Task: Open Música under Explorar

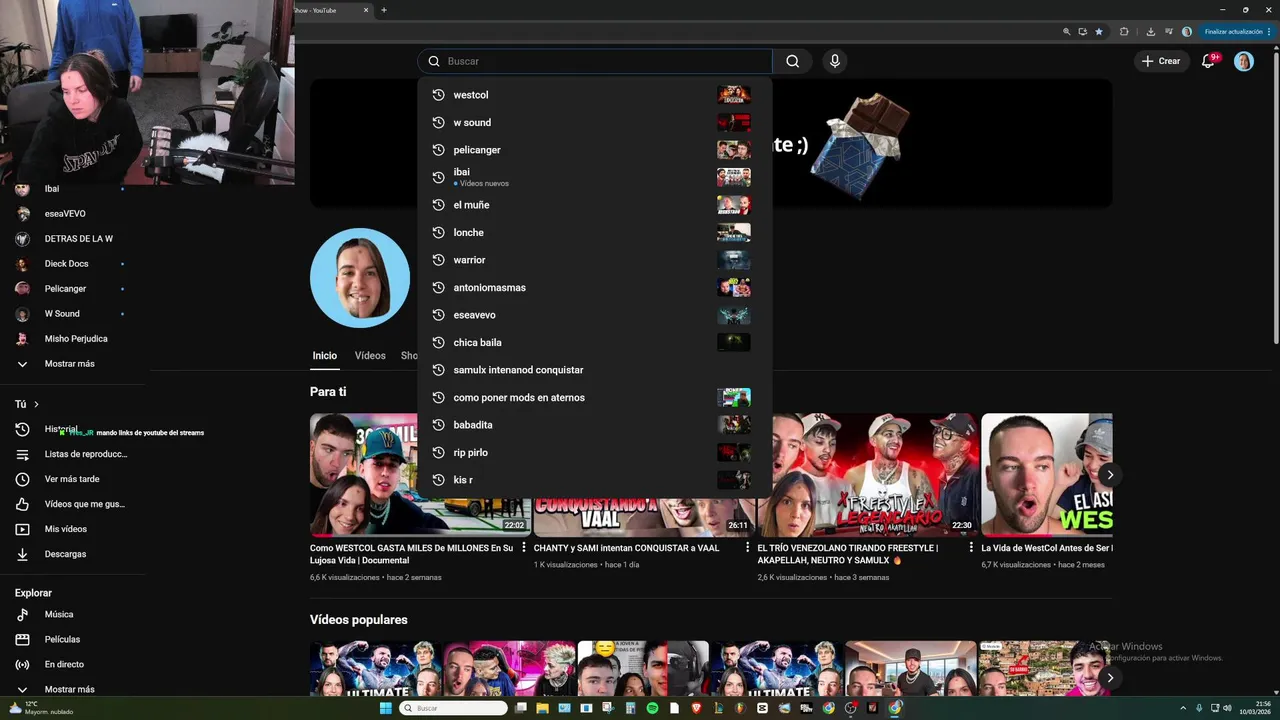Action: 72,614
